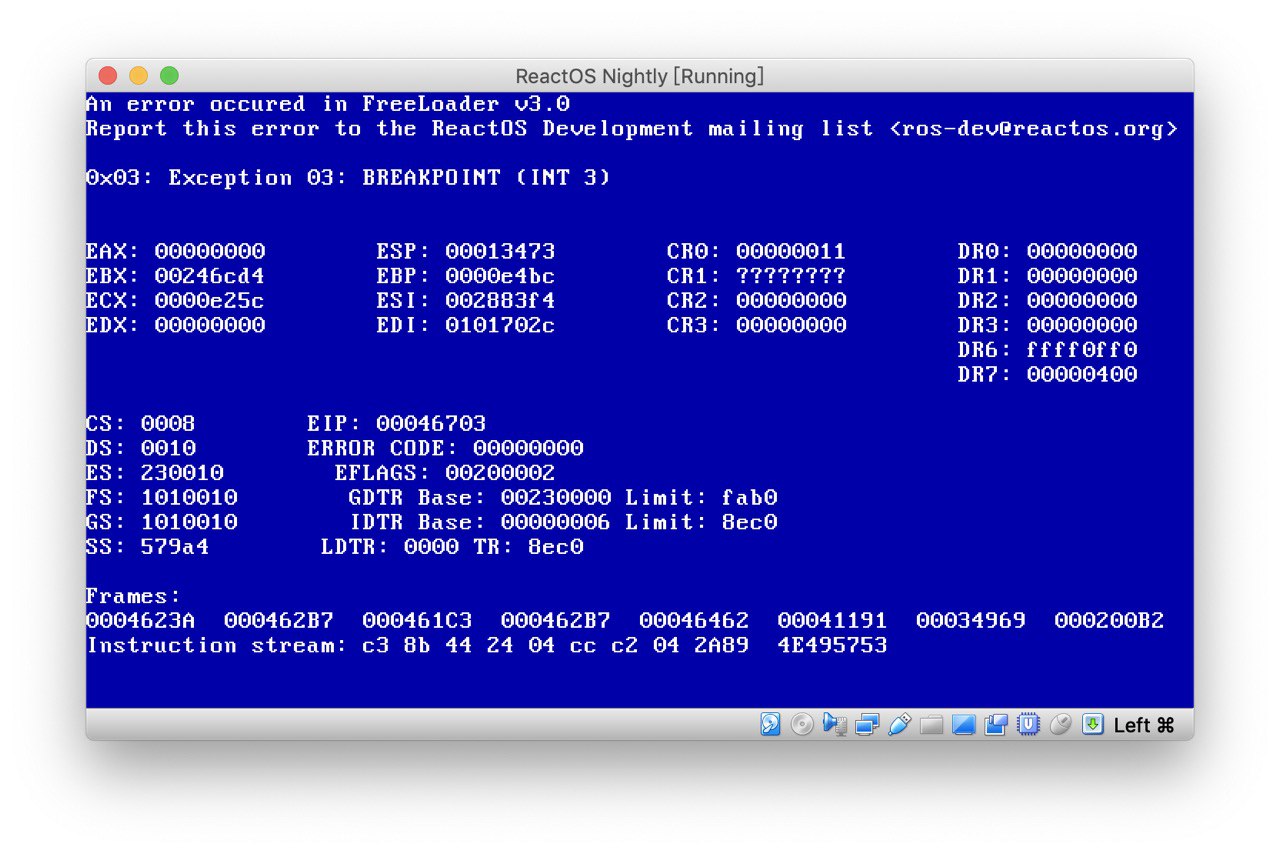
Task: Select the SS segment value 579a4
Action: (175, 547)
